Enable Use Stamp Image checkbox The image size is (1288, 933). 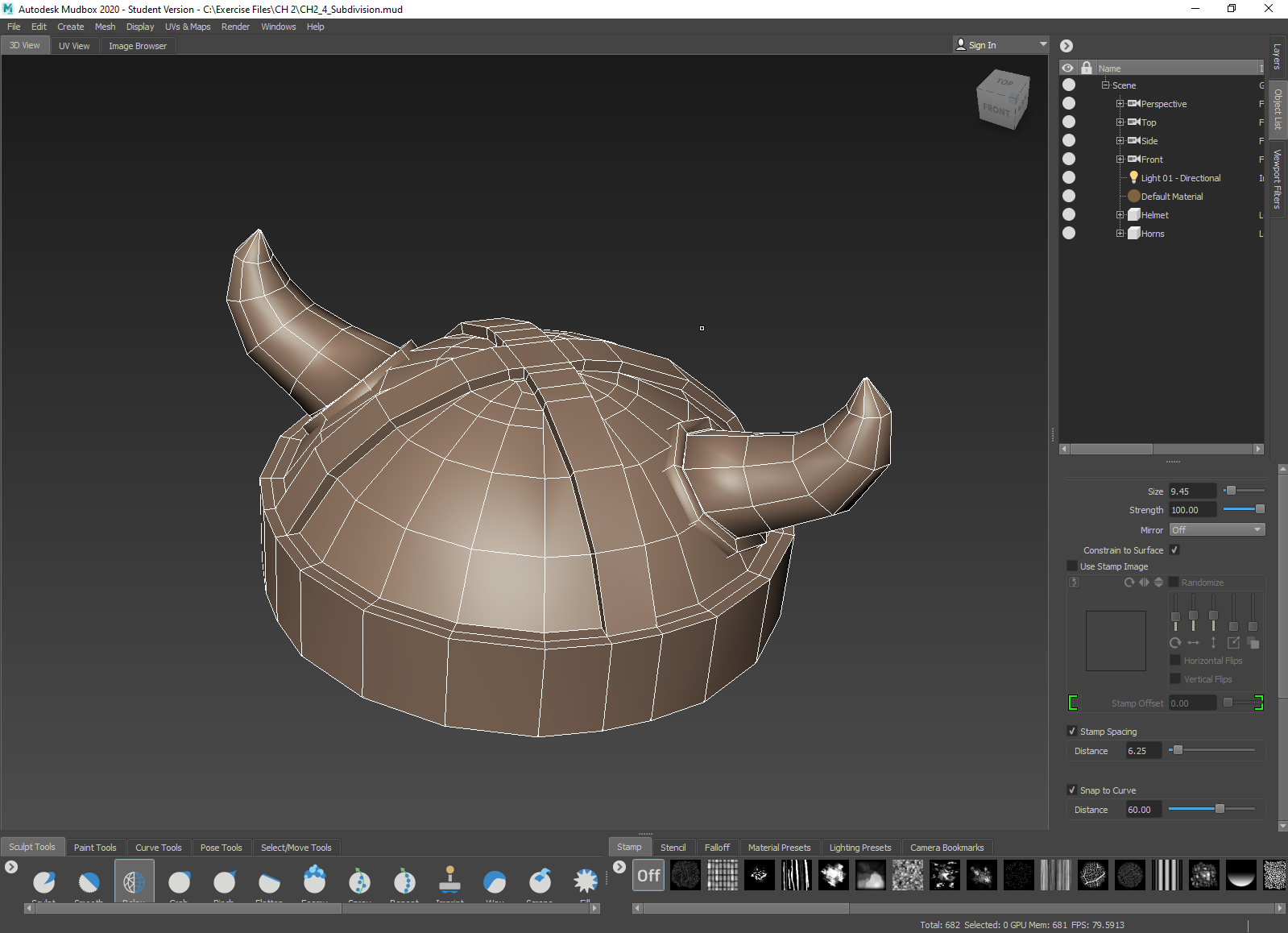pyautogui.click(x=1072, y=566)
